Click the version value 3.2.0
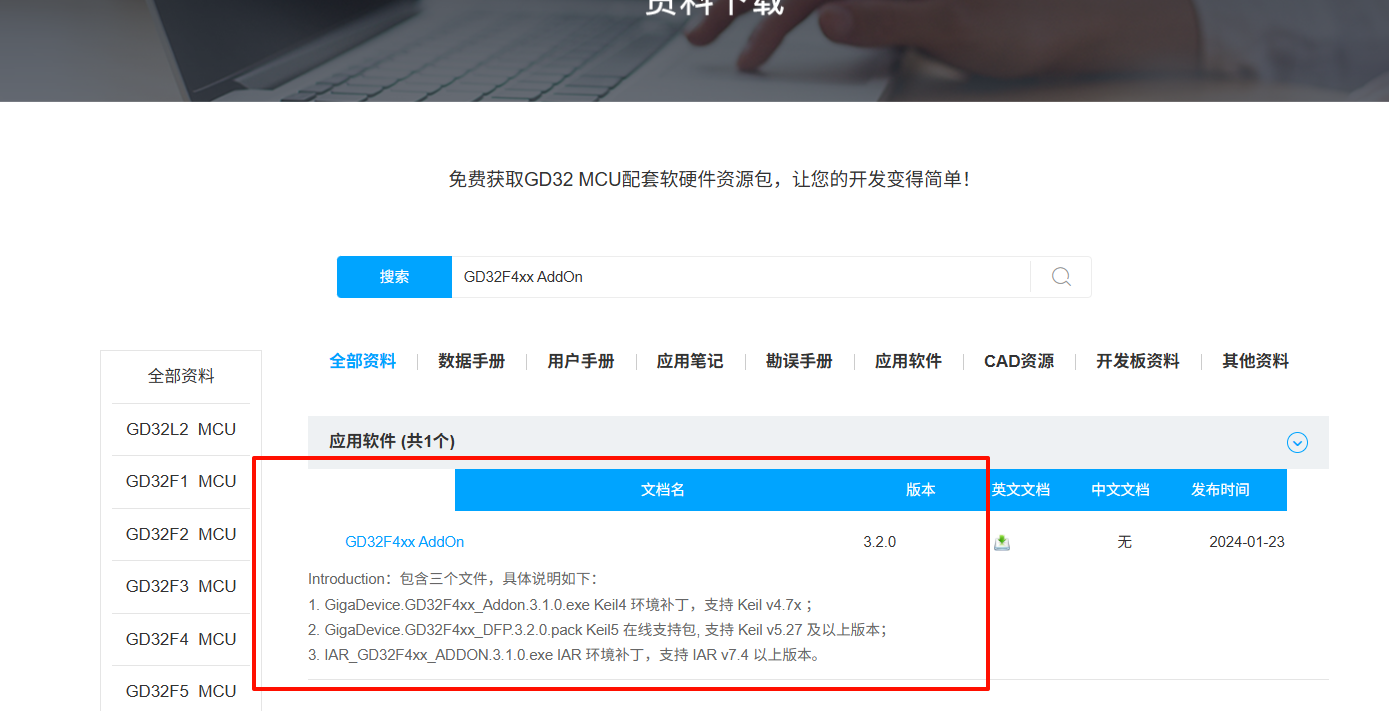 pyautogui.click(x=880, y=542)
